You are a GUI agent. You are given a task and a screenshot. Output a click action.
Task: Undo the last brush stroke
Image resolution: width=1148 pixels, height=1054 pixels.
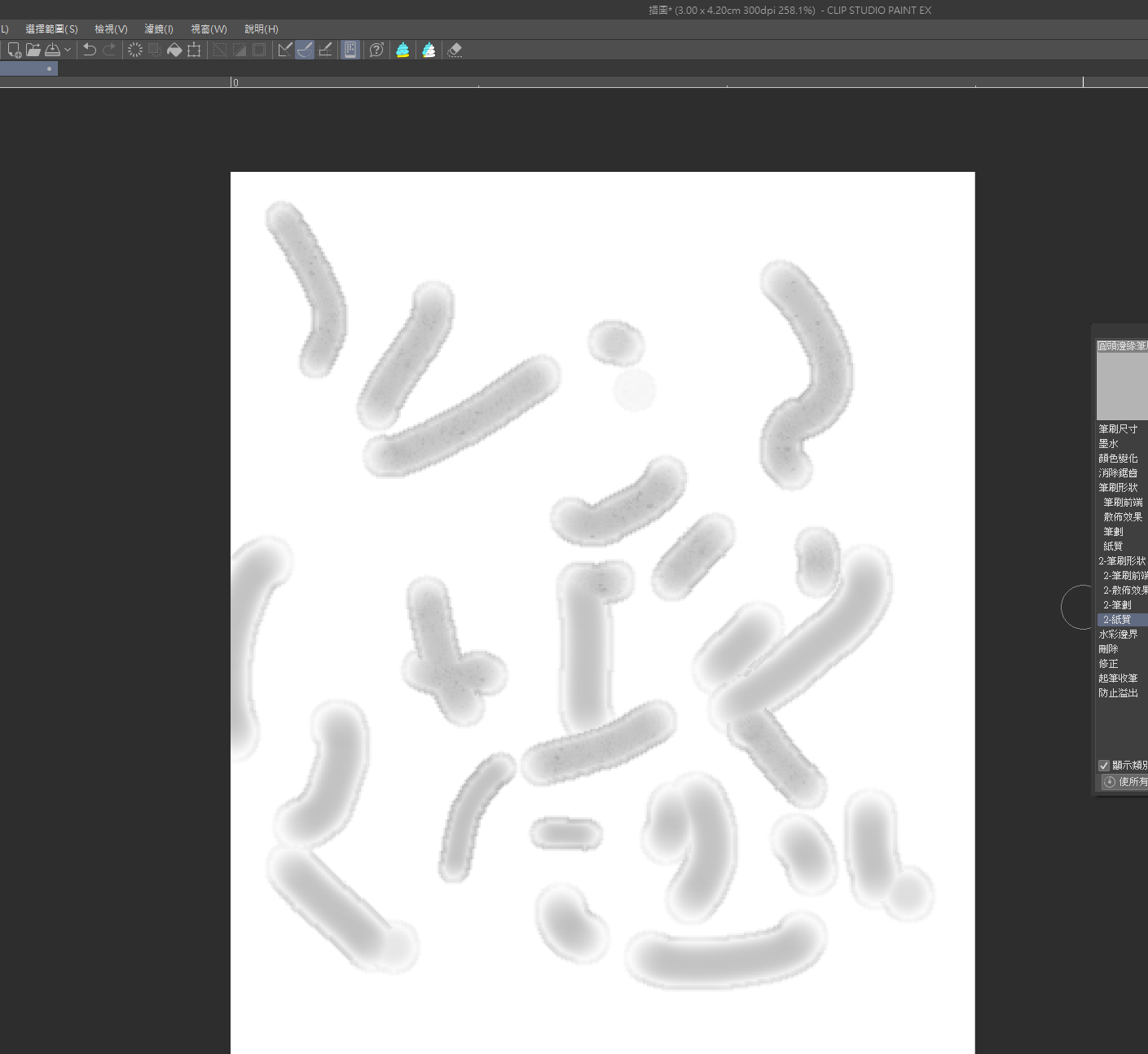click(x=90, y=51)
